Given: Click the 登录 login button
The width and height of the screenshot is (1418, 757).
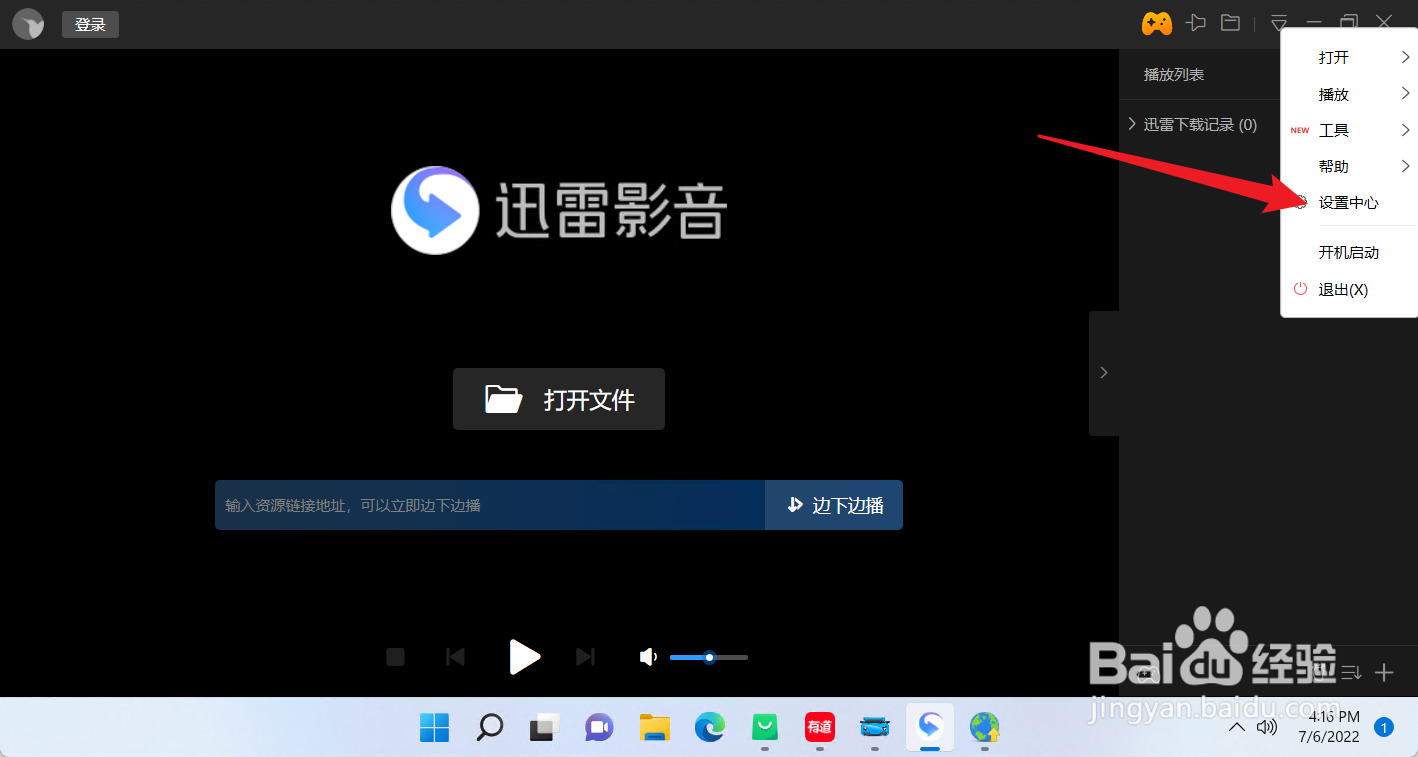Looking at the screenshot, I should point(90,24).
